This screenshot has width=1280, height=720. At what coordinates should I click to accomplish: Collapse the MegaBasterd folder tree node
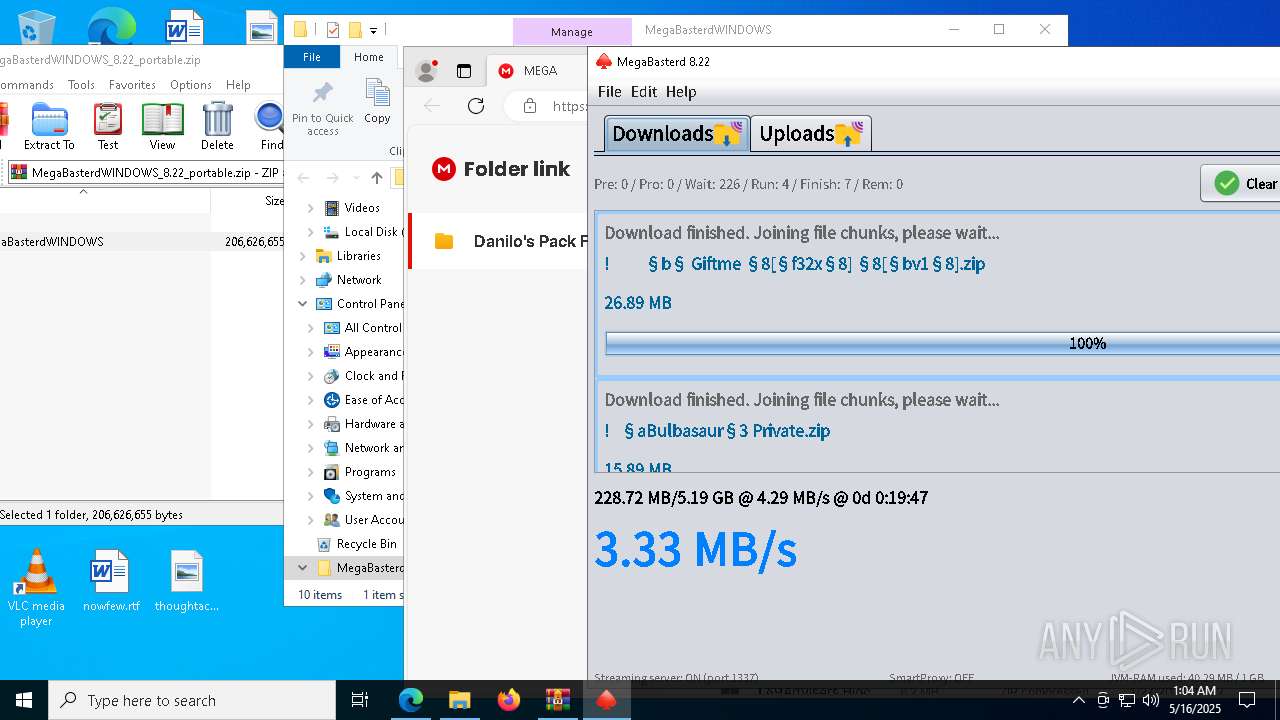coord(302,568)
